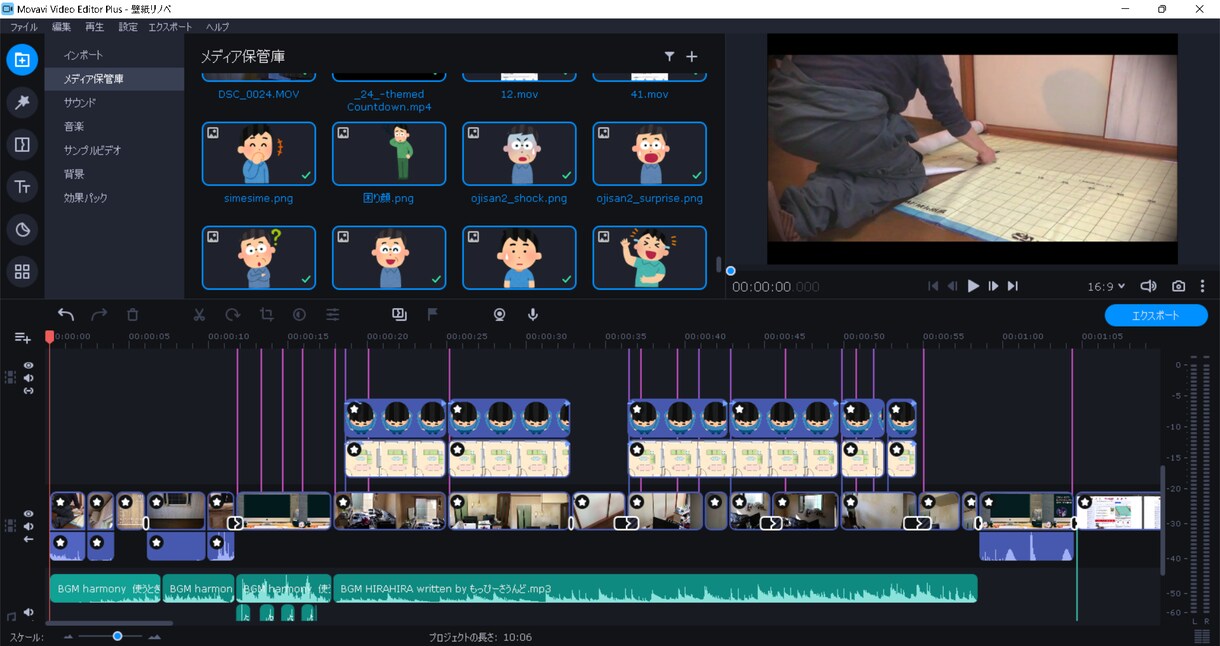The image size is (1220, 646).
Task: Open the more tools grid tab
Action: pyautogui.click(x=22, y=272)
